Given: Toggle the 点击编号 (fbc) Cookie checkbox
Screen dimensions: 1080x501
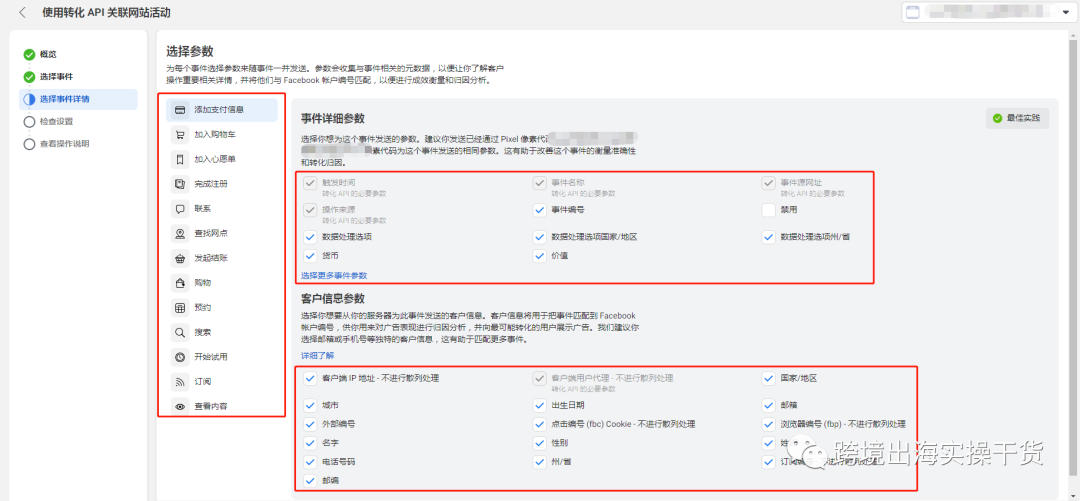Looking at the screenshot, I should pos(539,424).
